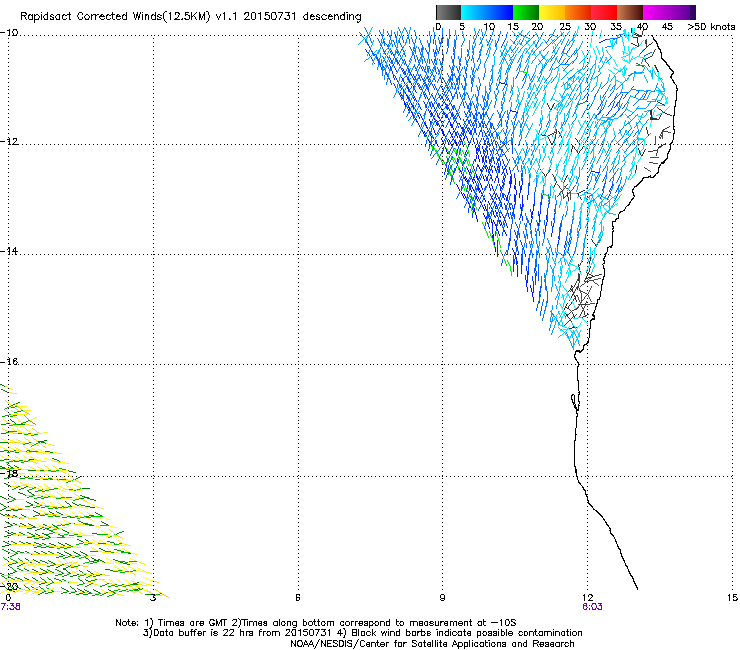The height and width of the screenshot is (650, 740).
Task: Click the magenta 40-45 knots color band
Action: (656, 12)
